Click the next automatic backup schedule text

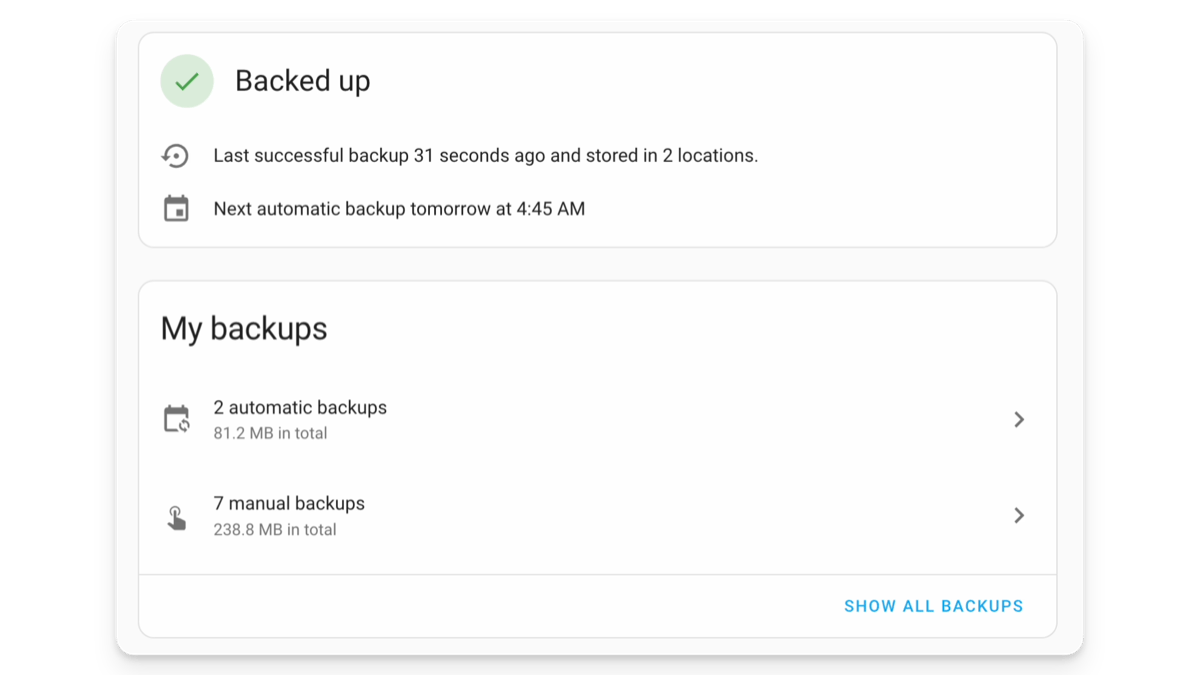coord(398,208)
